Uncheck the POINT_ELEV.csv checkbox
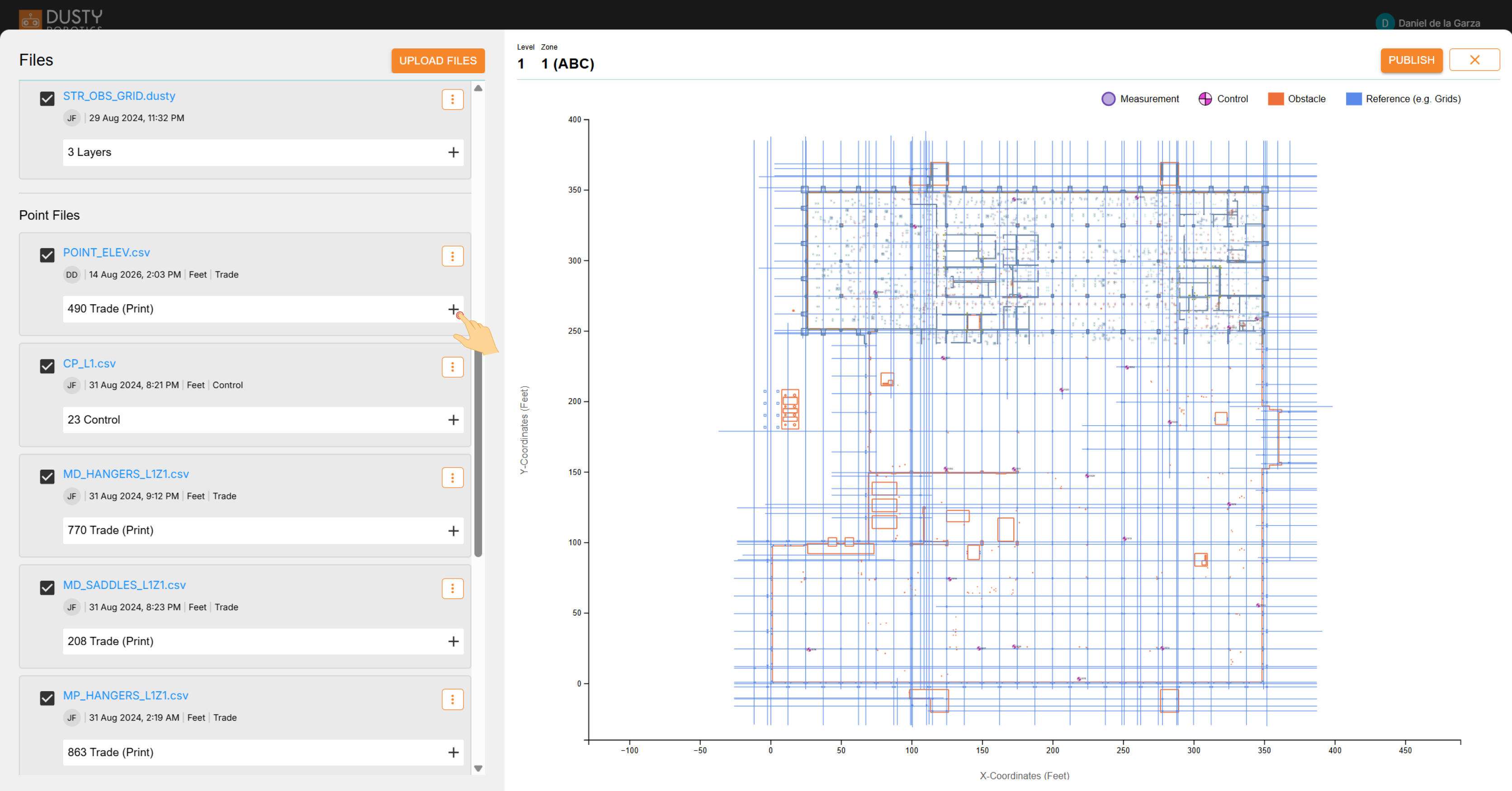1512x791 pixels. tap(47, 255)
